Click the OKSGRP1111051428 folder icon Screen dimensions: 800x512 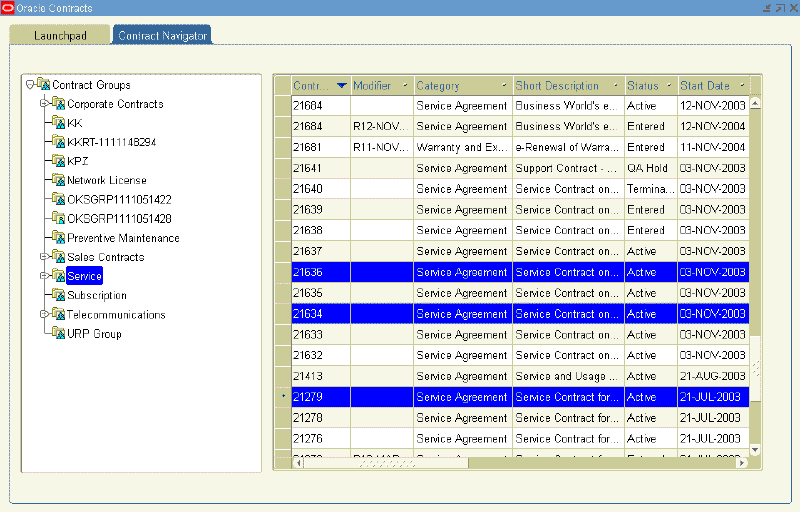pos(58,218)
